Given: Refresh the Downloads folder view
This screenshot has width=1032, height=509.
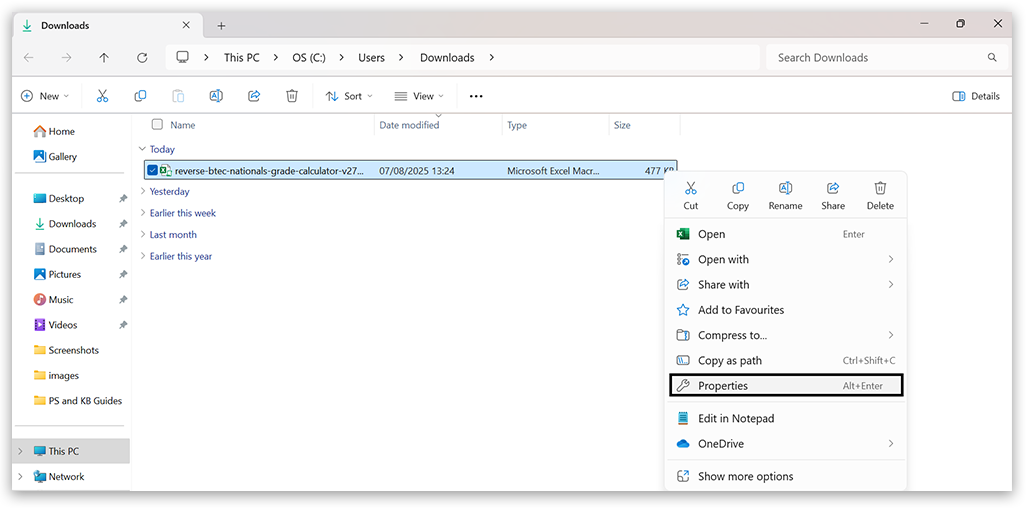Looking at the screenshot, I should pos(142,58).
